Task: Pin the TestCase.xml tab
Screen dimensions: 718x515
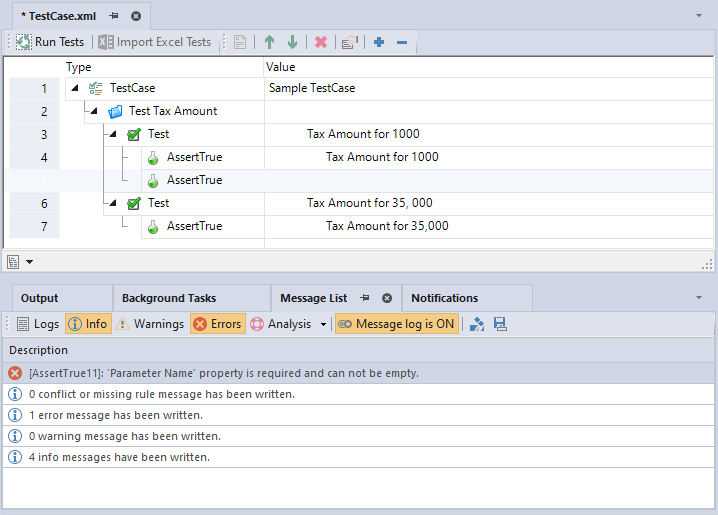Action: click(x=114, y=16)
